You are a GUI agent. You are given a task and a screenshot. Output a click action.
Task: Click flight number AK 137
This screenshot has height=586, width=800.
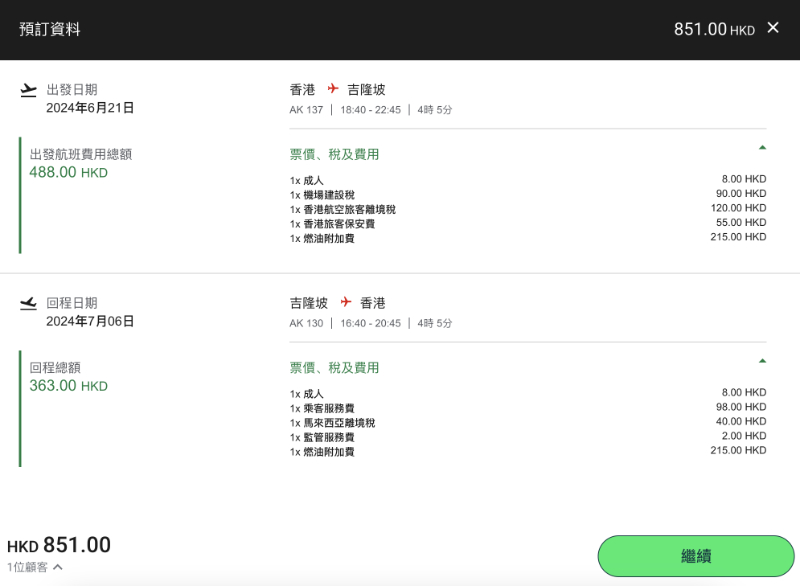[x=306, y=110]
